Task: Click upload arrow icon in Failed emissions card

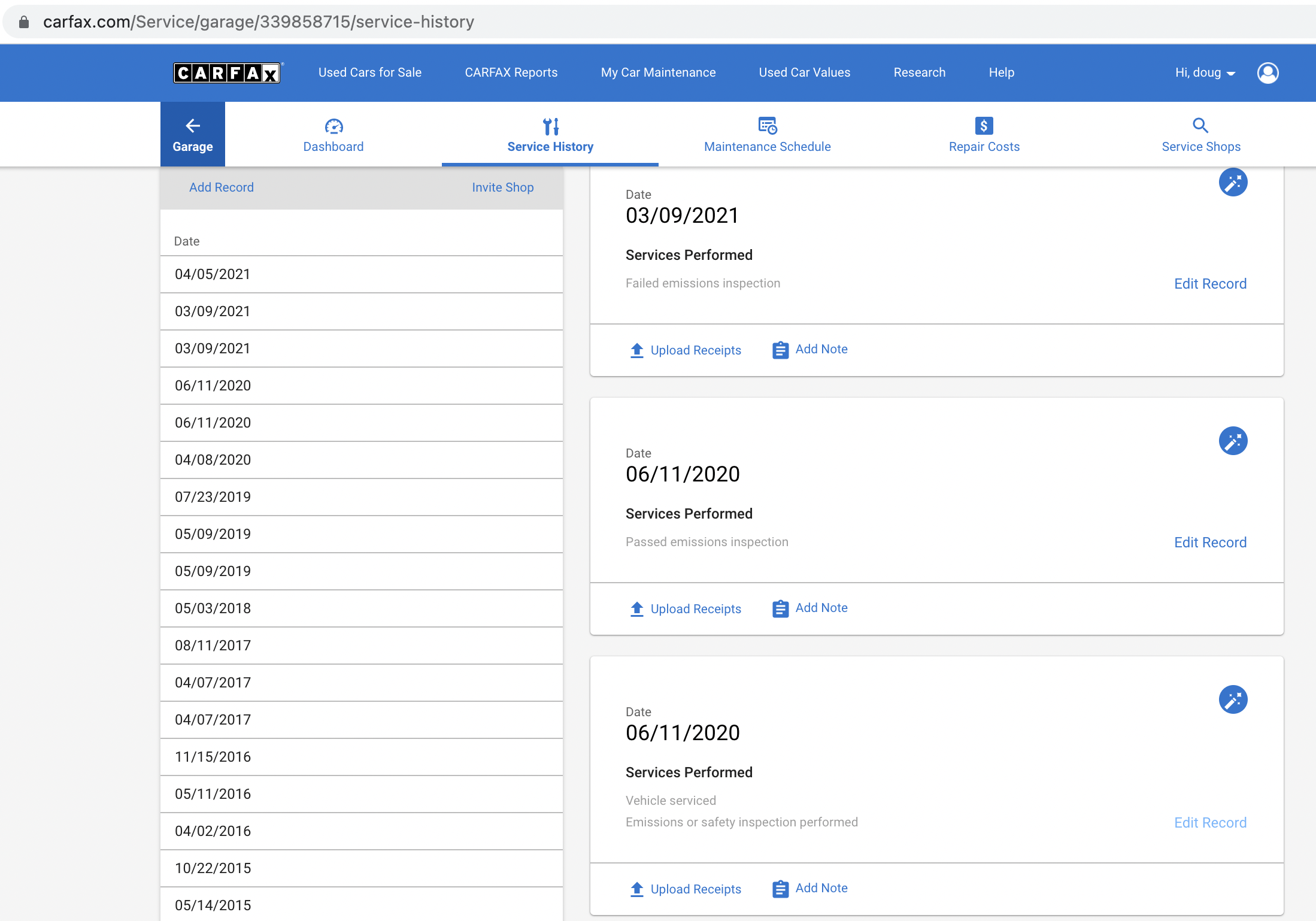Action: (x=637, y=350)
